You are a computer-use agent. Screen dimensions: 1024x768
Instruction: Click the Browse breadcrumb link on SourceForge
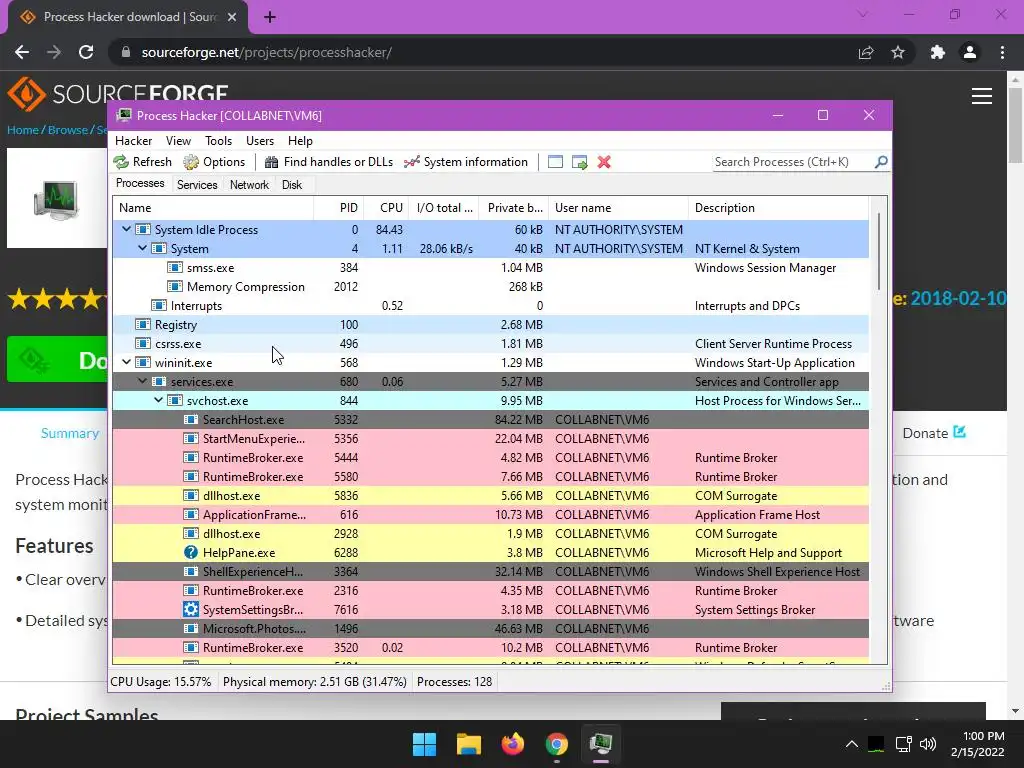point(68,130)
